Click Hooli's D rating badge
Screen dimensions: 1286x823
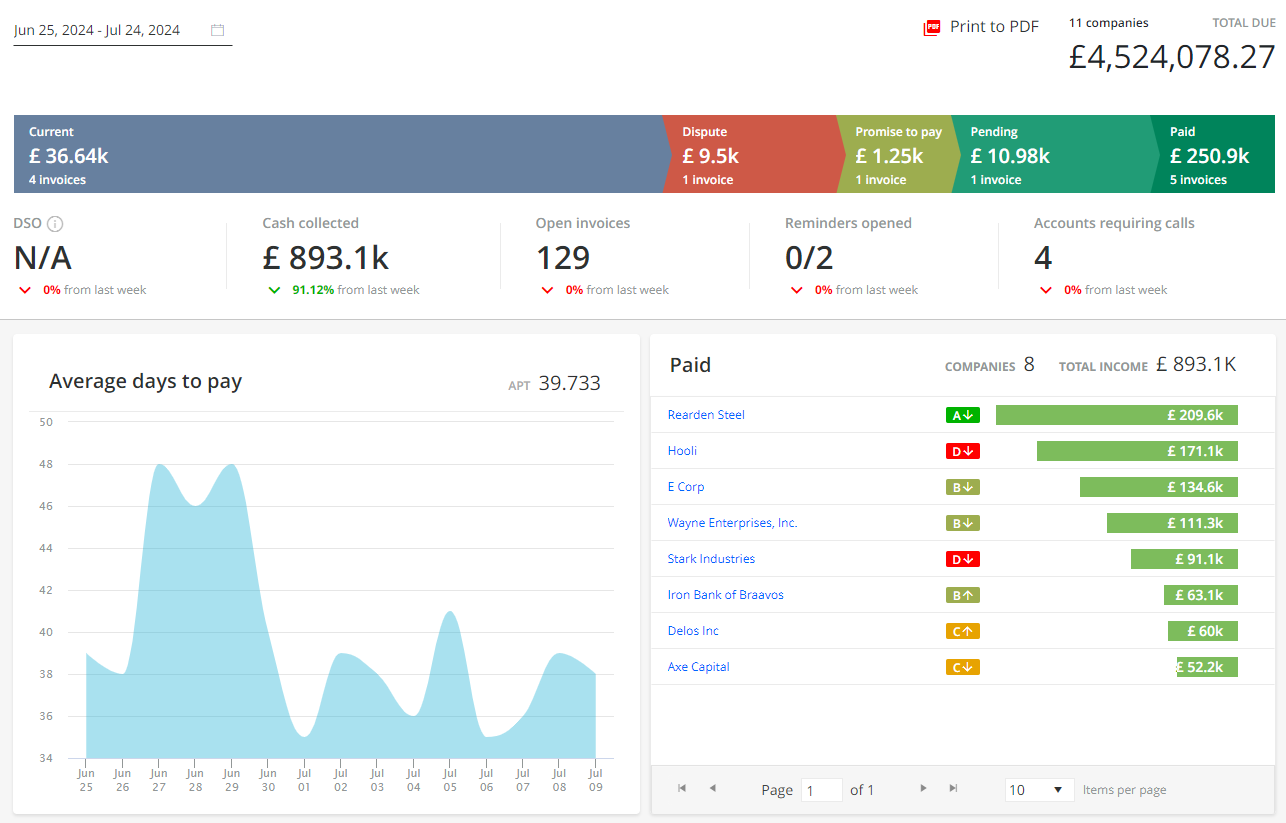(x=963, y=451)
